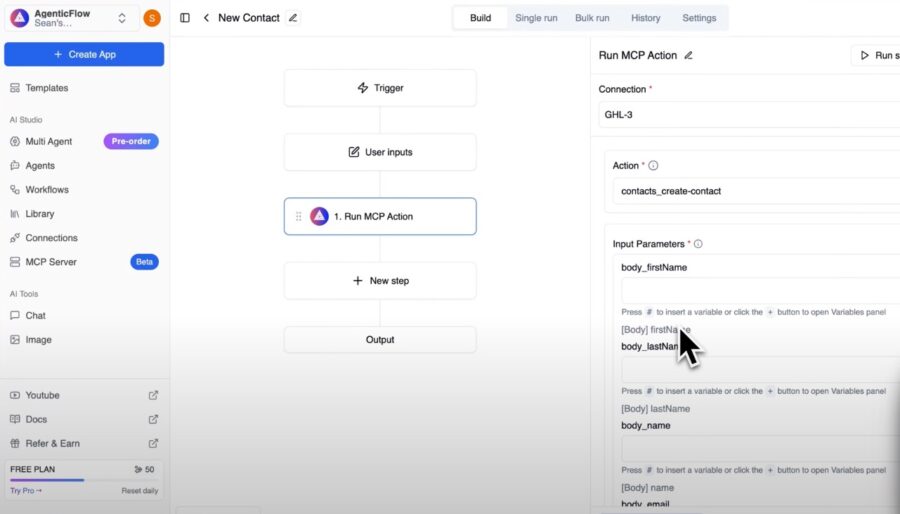
Task: Switch to the Bulk run tab
Action: (x=592, y=18)
